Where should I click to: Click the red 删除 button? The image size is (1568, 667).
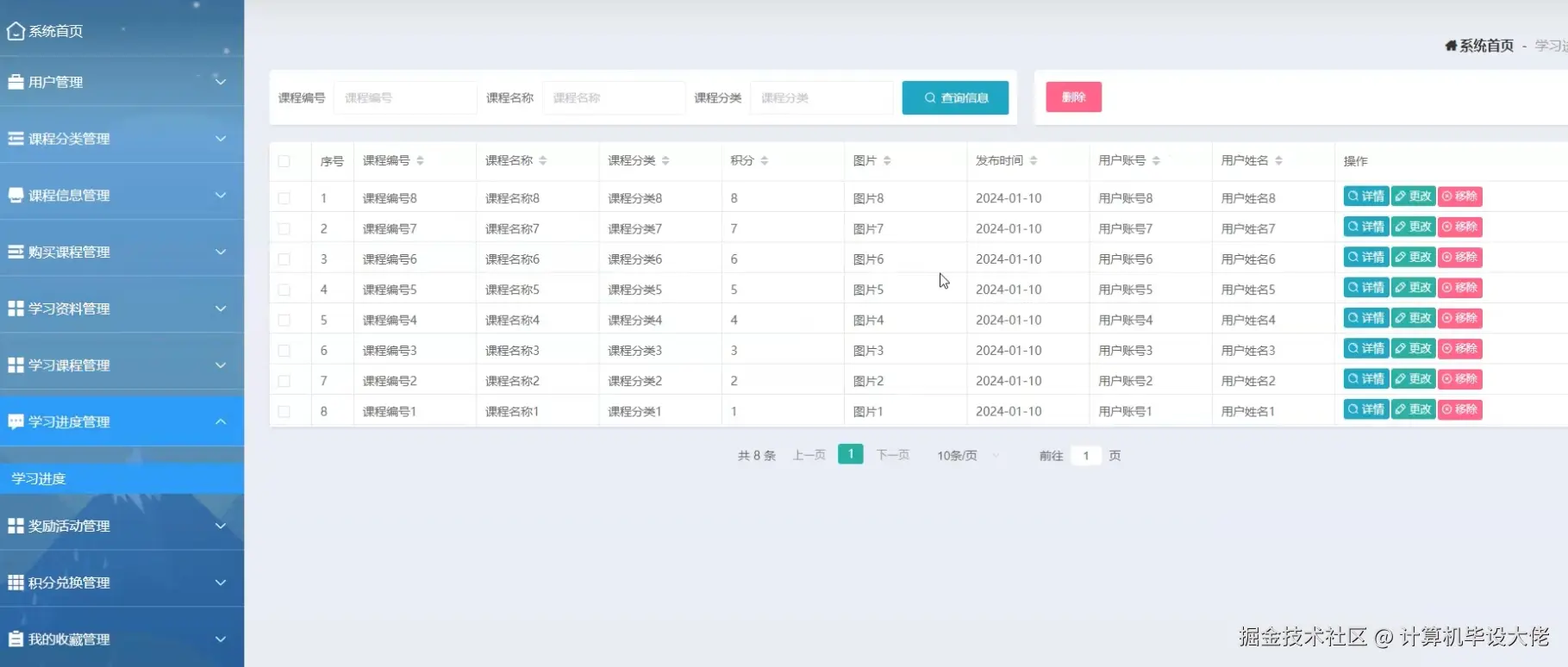[x=1073, y=97]
